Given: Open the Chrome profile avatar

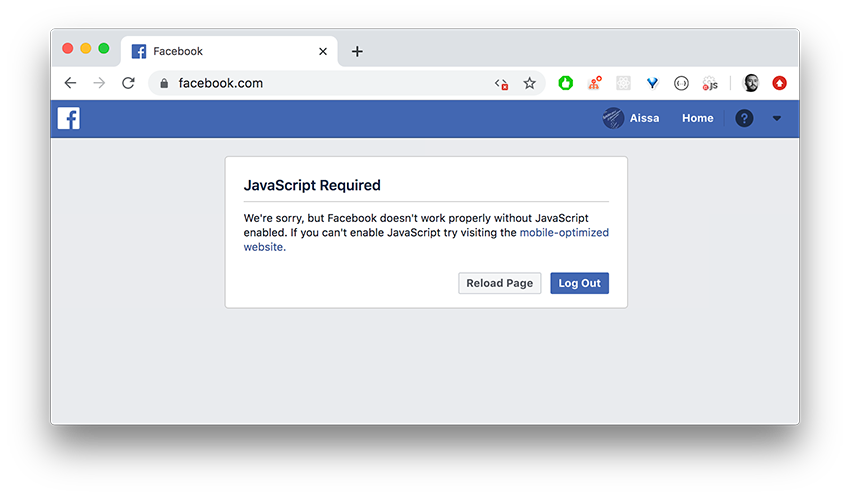Looking at the screenshot, I should tap(751, 83).
